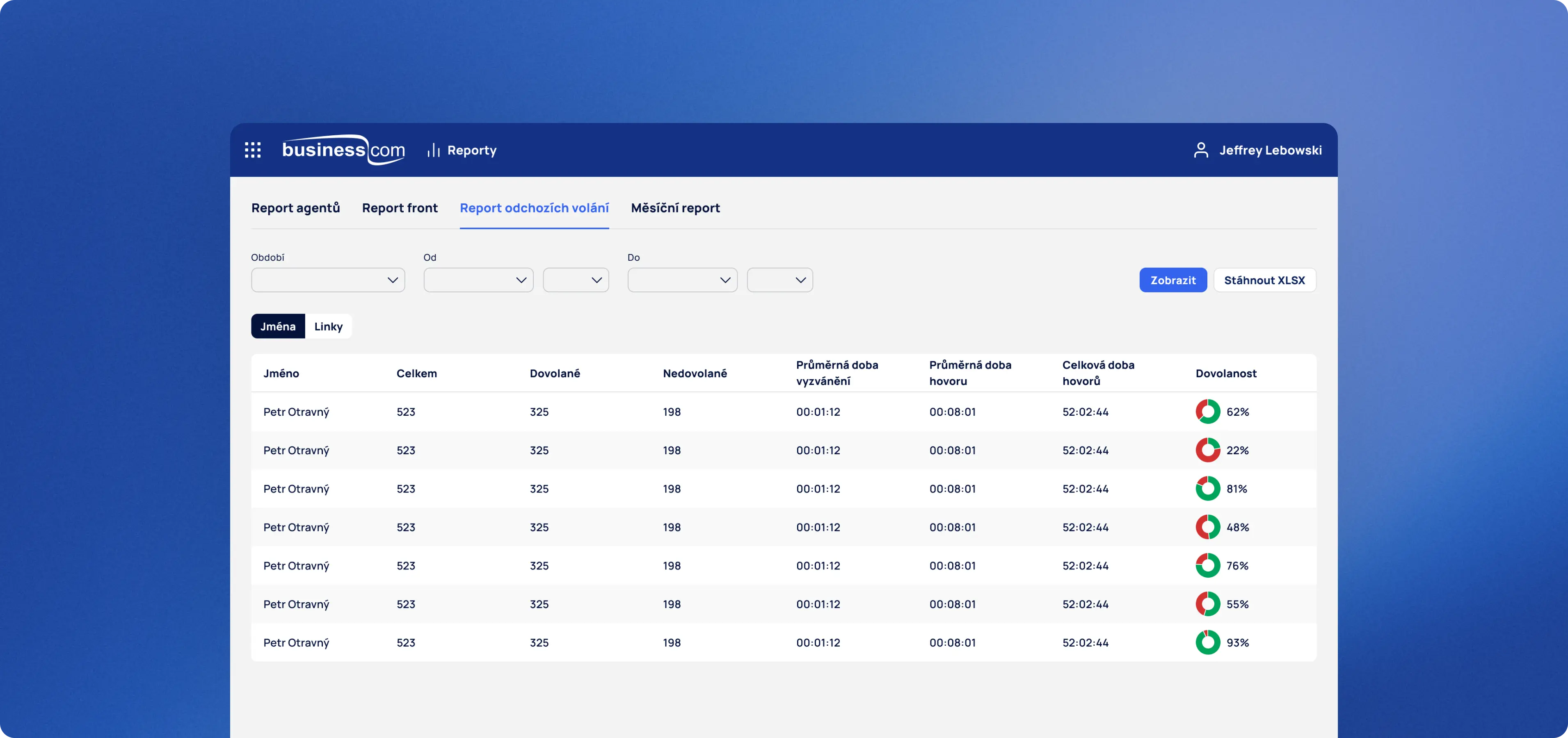The image size is (1568, 738).
Task: Click the Průměrná doba hovoru header
Action: (970, 373)
